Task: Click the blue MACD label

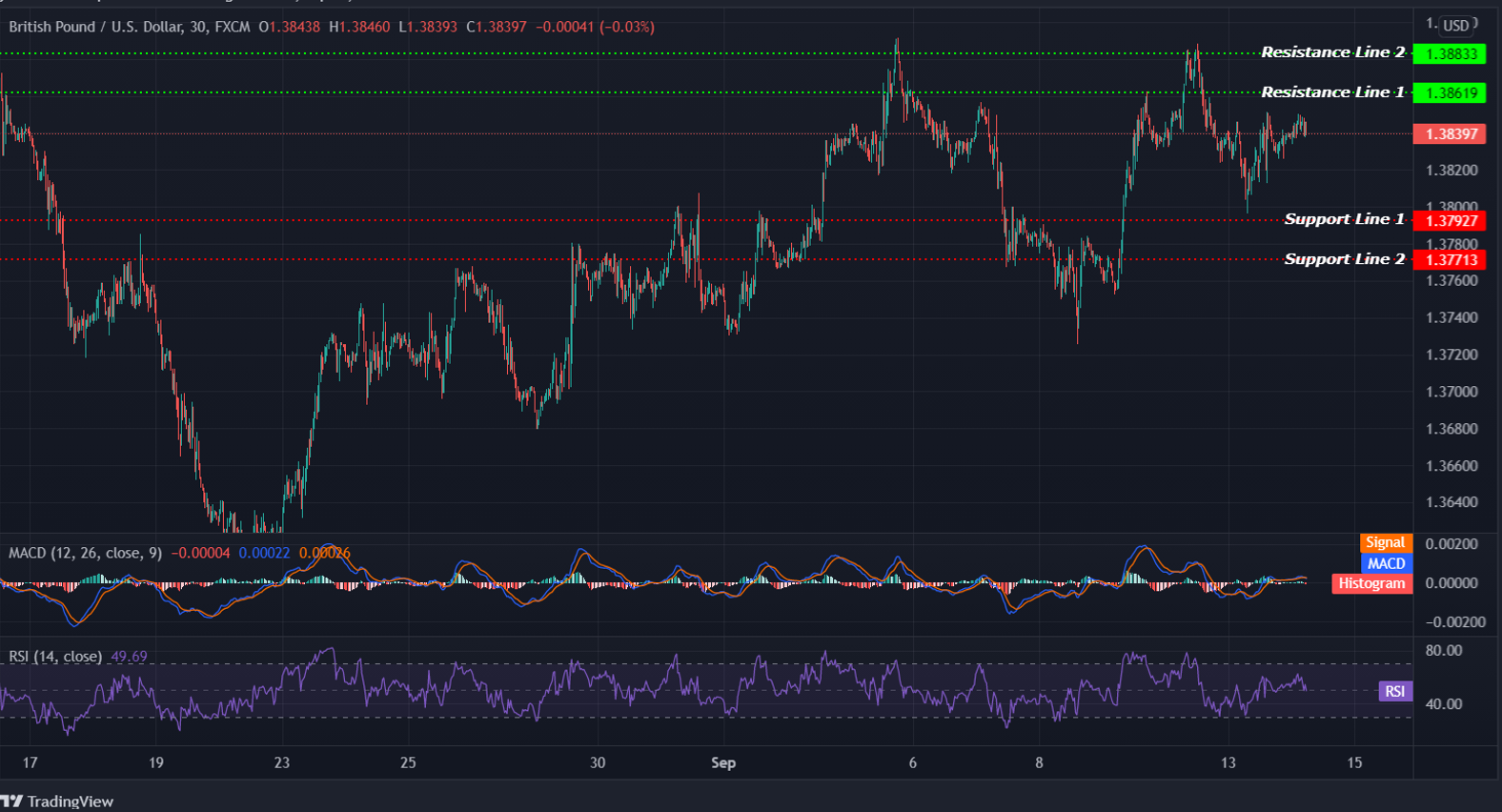Action: pos(1386,563)
